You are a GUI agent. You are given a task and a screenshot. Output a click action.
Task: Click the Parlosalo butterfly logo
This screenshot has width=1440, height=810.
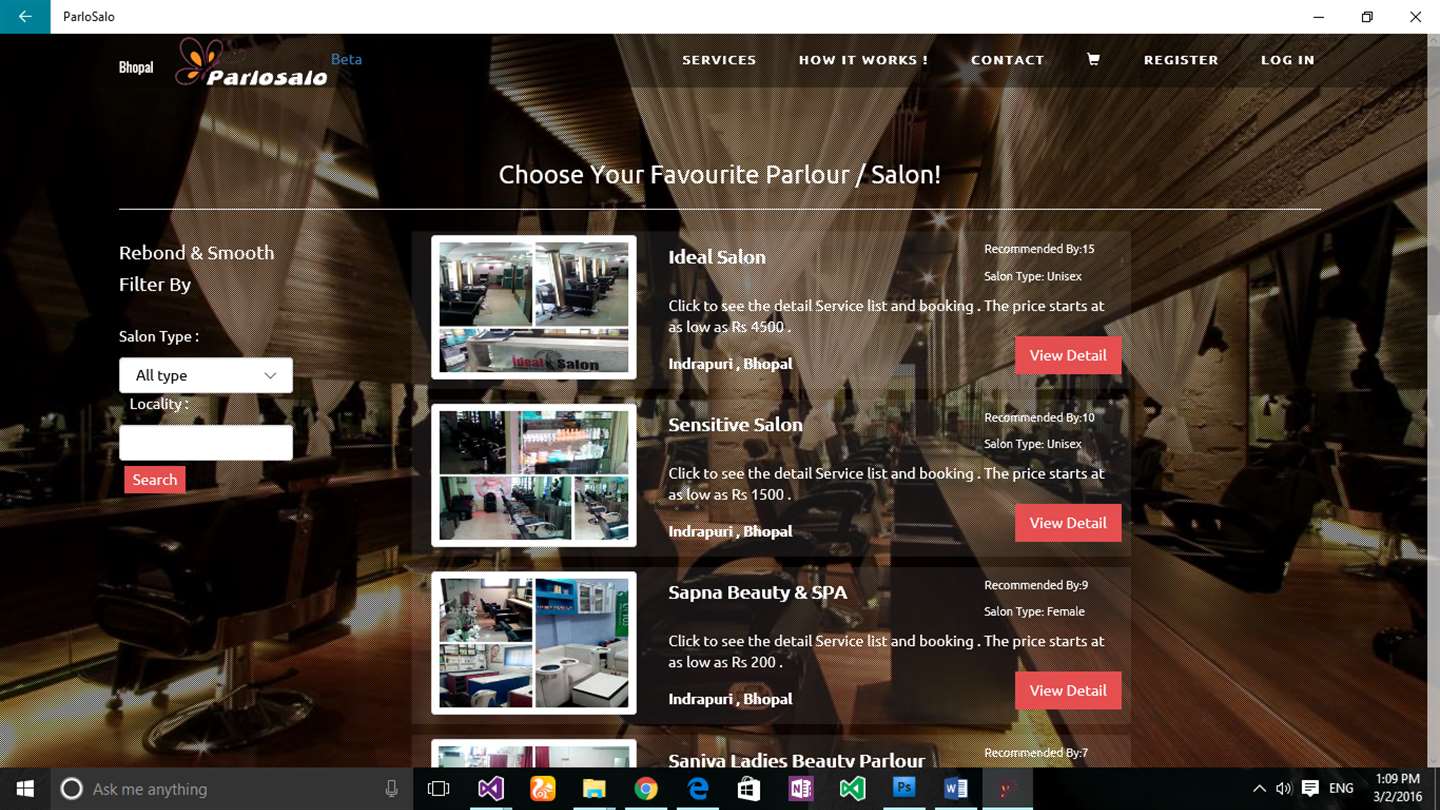[252, 63]
